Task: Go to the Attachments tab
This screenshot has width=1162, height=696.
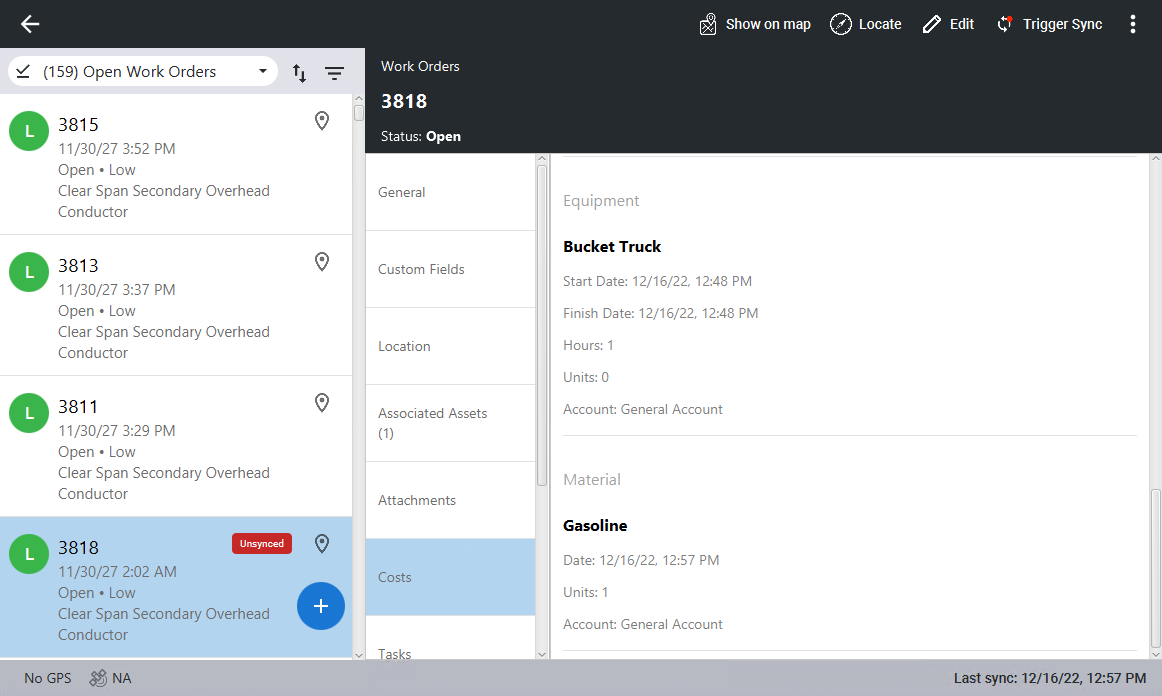Action: point(450,500)
